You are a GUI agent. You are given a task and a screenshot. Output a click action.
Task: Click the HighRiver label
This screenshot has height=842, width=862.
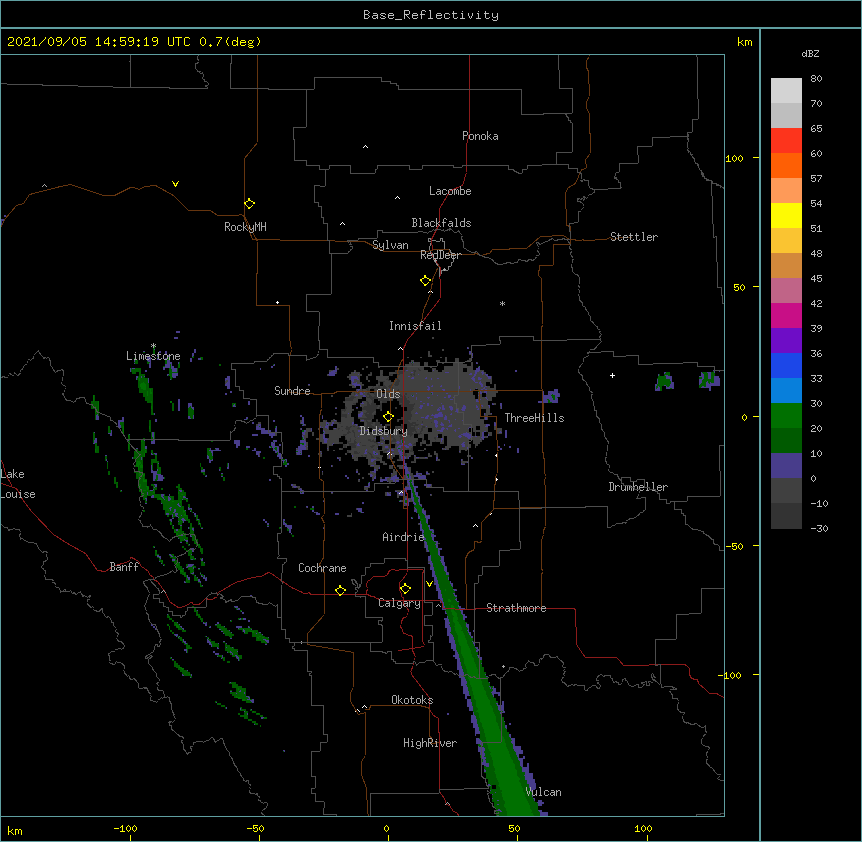pyautogui.click(x=430, y=743)
